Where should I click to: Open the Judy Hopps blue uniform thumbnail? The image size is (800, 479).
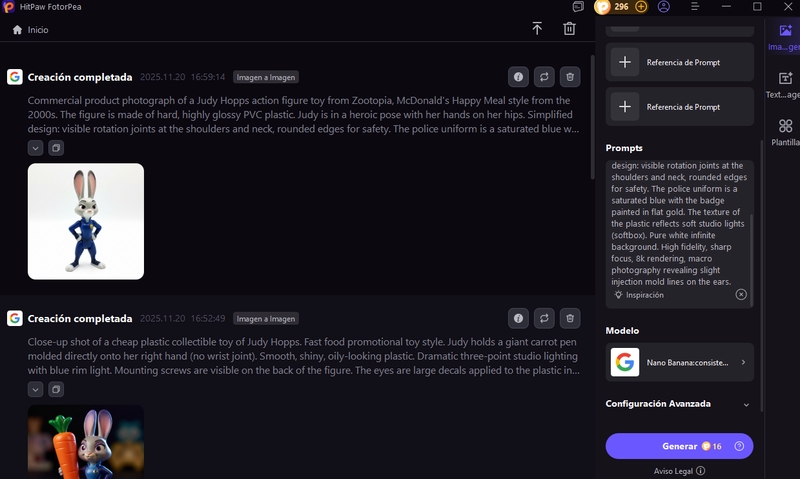(x=86, y=221)
